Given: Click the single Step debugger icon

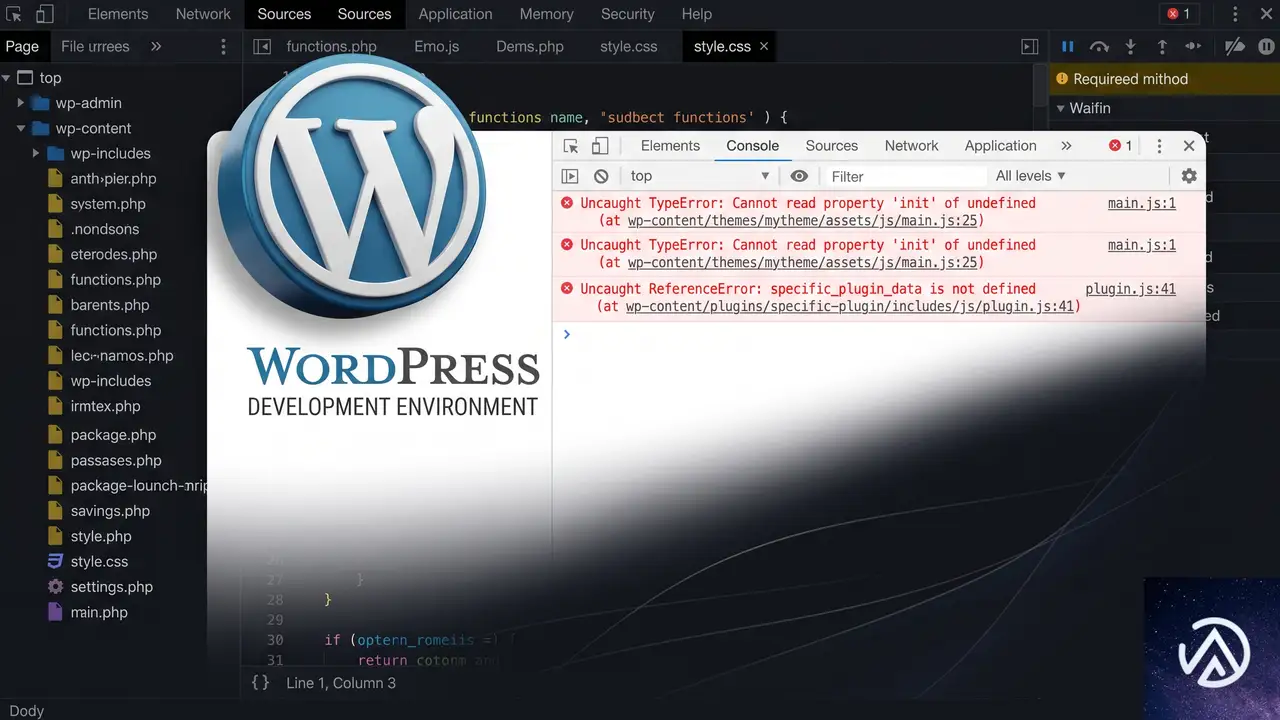Looking at the screenshot, I should (1193, 46).
